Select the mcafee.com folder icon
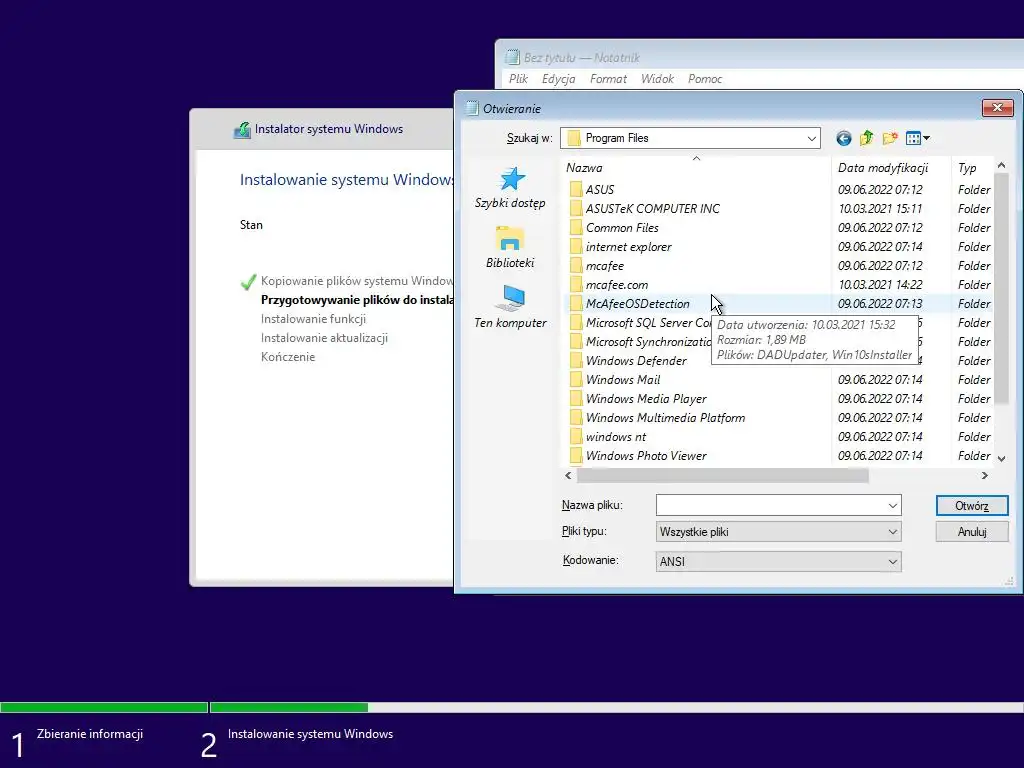 coord(575,284)
